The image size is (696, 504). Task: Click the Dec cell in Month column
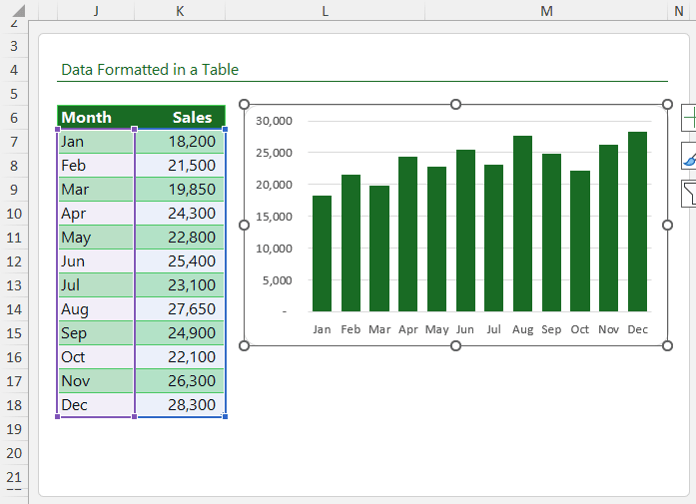pos(96,405)
